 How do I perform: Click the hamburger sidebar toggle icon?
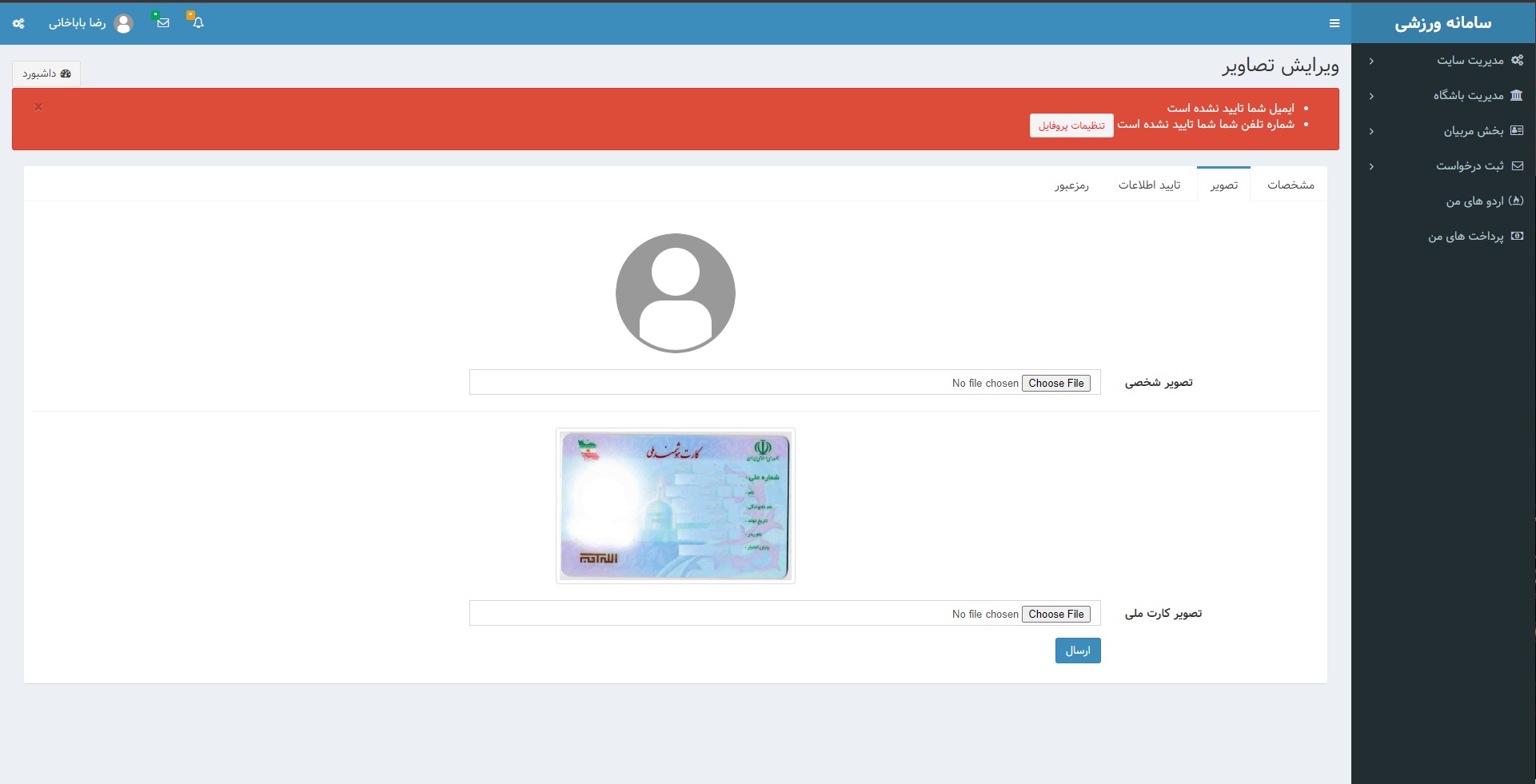1335,23
